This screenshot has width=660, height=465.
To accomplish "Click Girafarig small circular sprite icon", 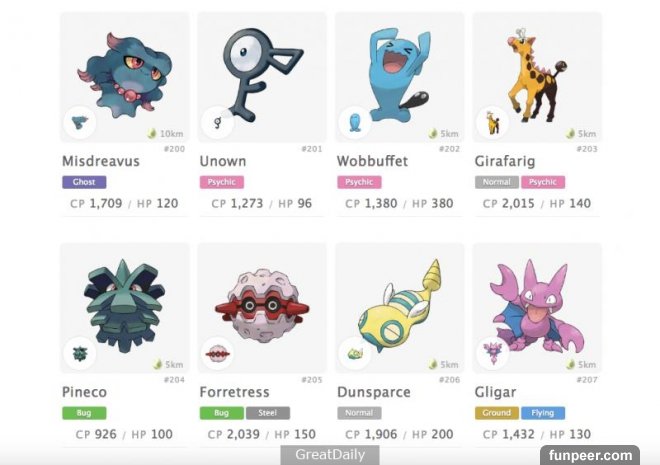I will pyautogui.click(x=492, y=122).
